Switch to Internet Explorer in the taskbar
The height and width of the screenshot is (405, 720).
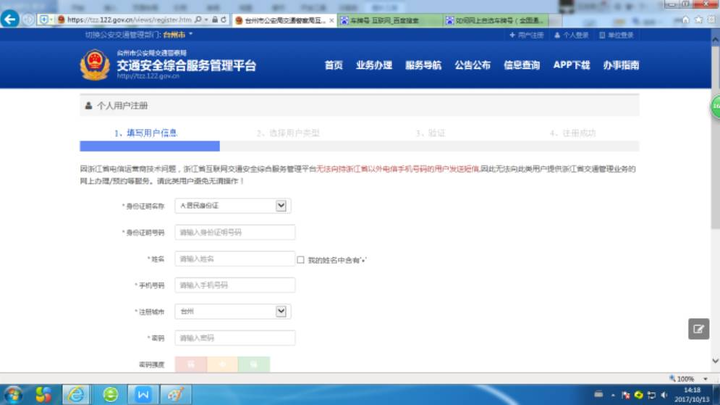pos(76,395)
